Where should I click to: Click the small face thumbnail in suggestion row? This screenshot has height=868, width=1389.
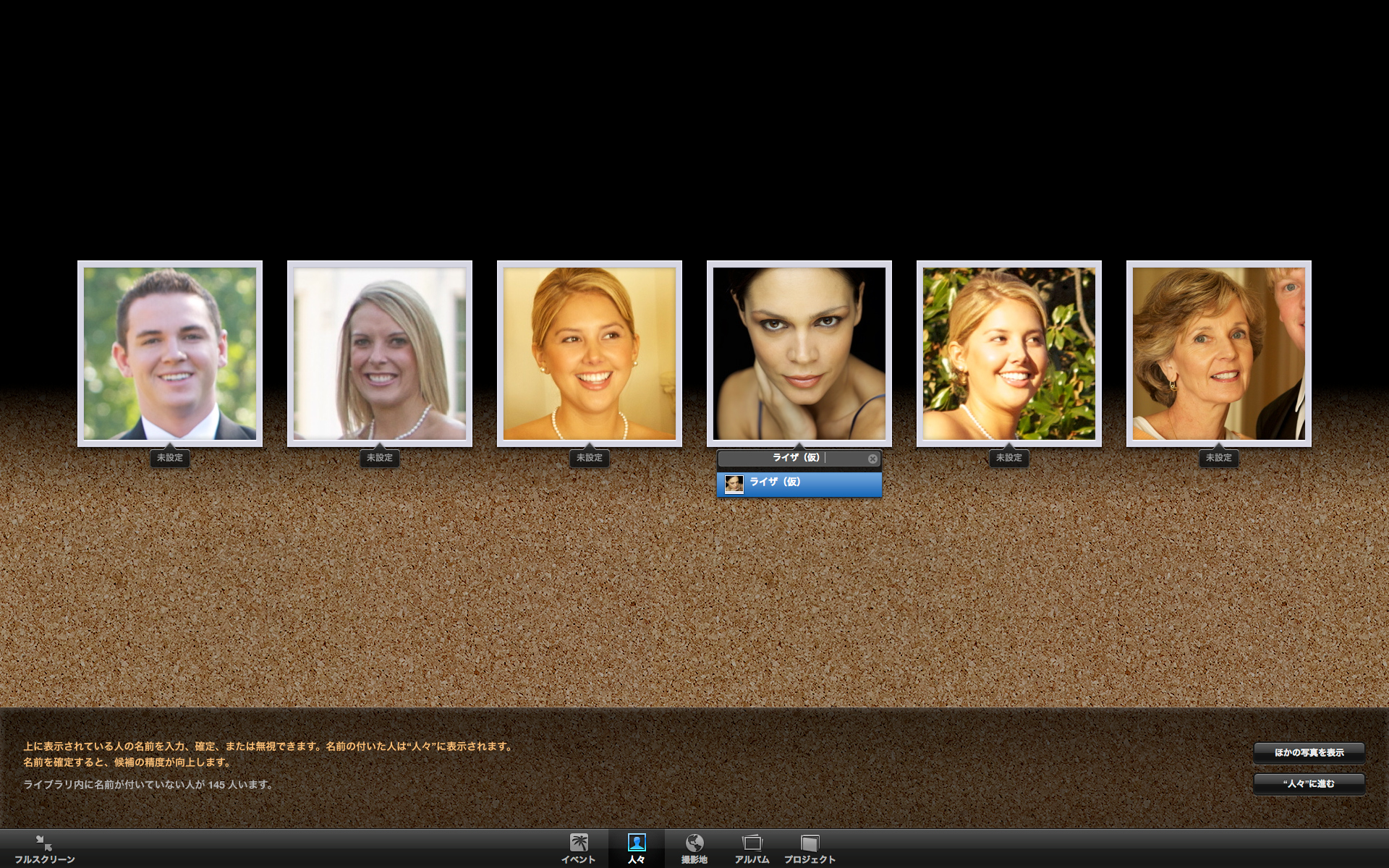[x=734, y=484]
